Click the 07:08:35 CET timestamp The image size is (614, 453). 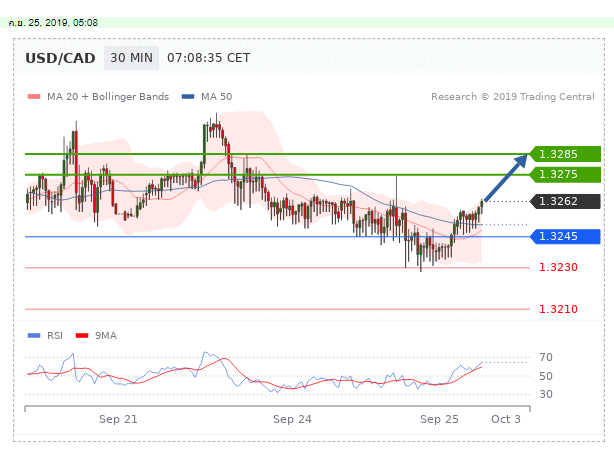[x=208, y=58]
